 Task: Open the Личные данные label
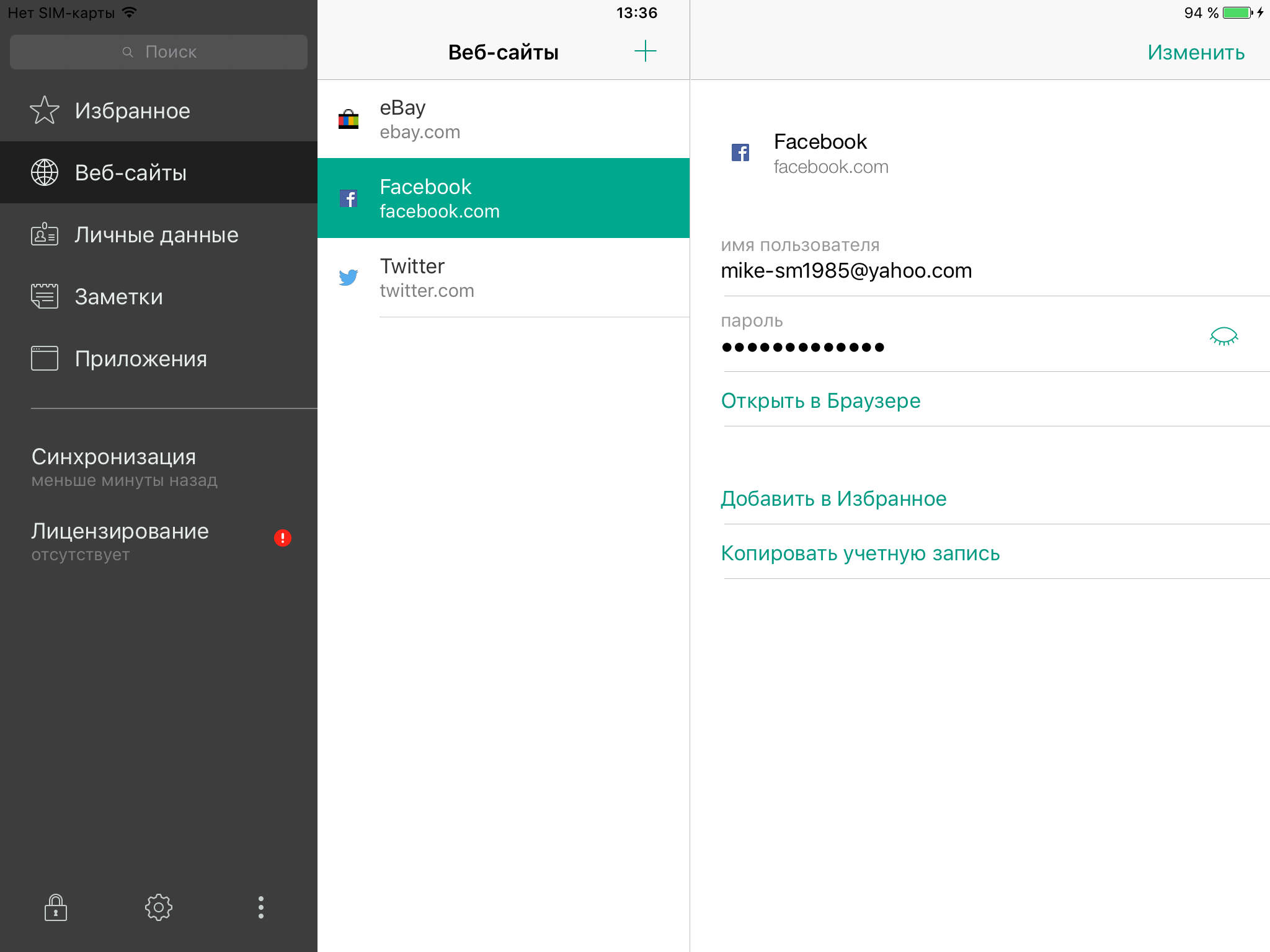157,235
